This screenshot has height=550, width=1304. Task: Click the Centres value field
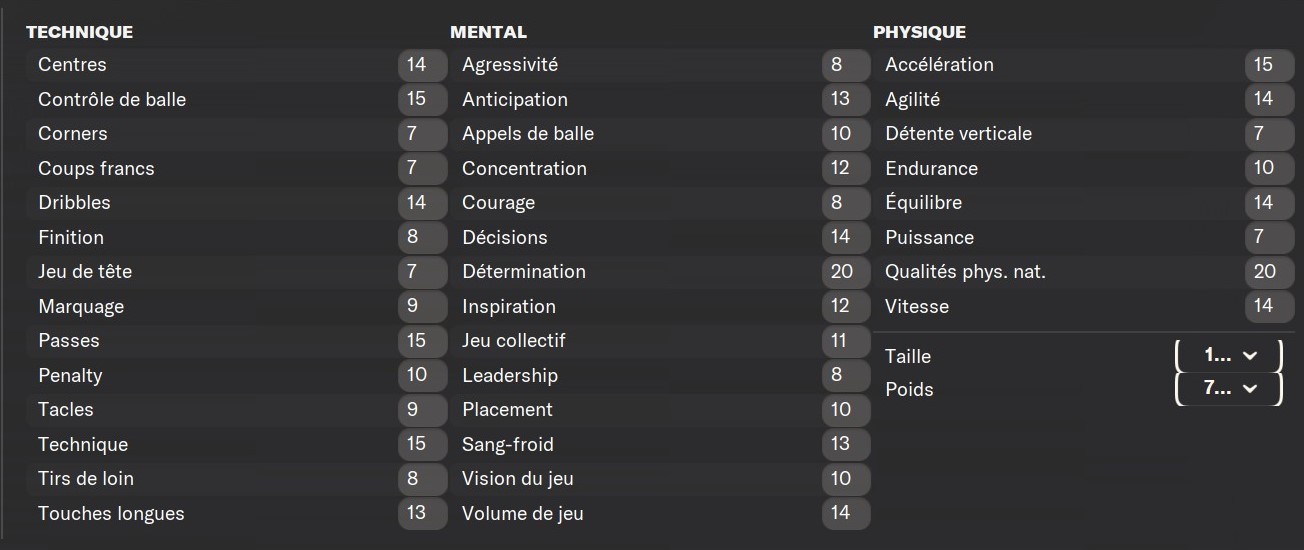click(x=422, y=65)
